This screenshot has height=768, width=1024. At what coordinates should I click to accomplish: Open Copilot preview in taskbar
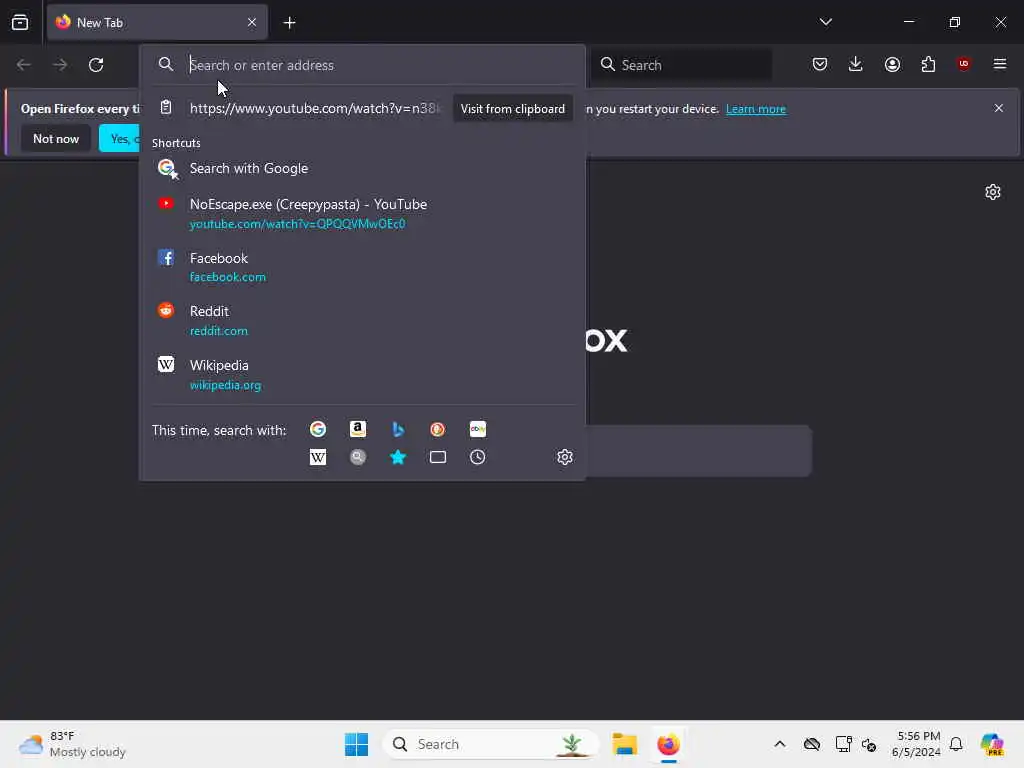(992, 744)
